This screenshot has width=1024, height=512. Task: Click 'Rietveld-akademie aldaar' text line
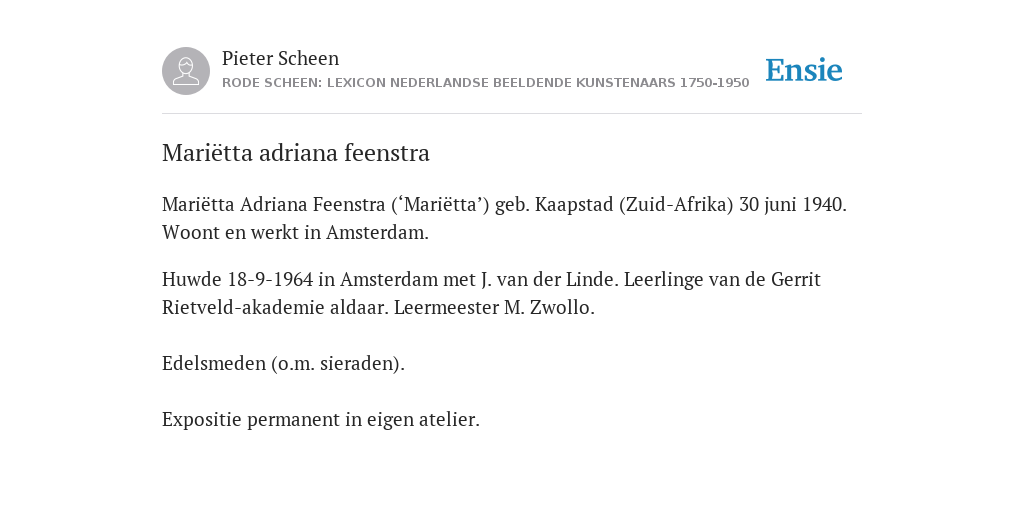(378, 308)
